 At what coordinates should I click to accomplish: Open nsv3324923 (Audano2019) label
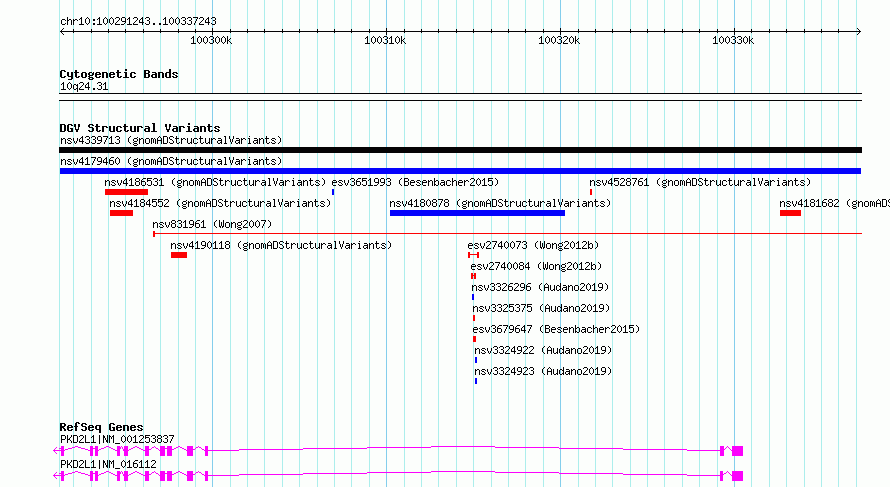(x=543, y=371)
